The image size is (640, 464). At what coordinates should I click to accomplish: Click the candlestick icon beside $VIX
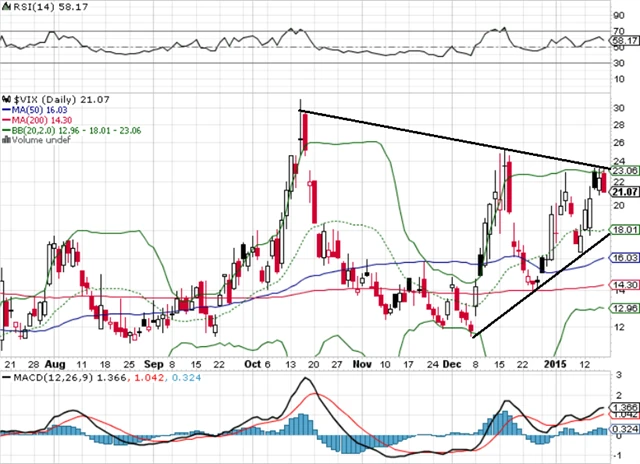6,101
